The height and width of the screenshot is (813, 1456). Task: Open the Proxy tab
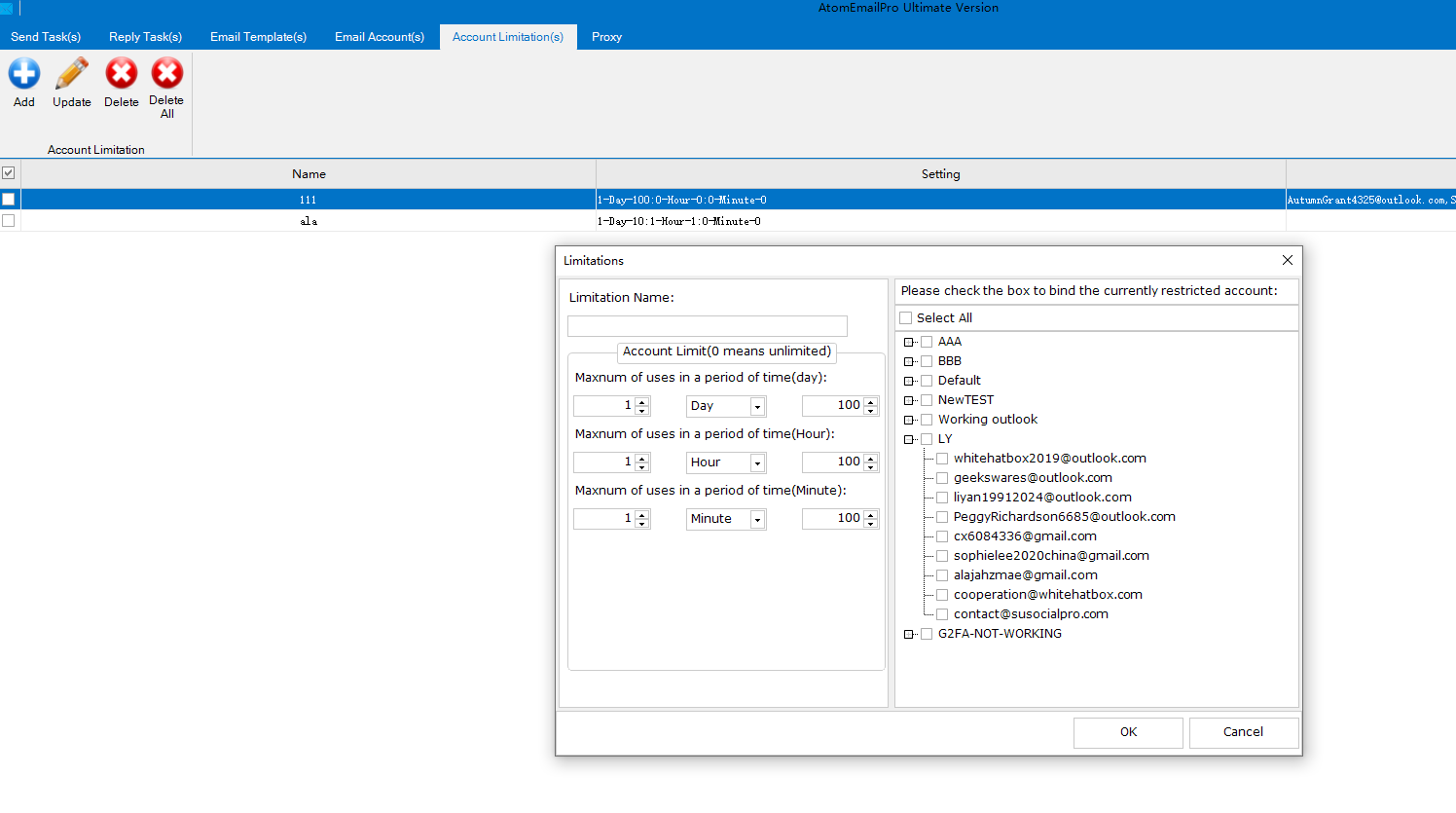606,37
